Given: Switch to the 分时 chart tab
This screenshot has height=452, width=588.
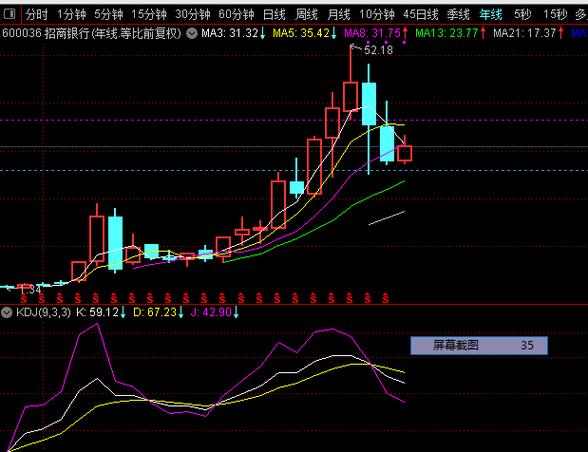Looking at the screenshot, I should [37, 15].
